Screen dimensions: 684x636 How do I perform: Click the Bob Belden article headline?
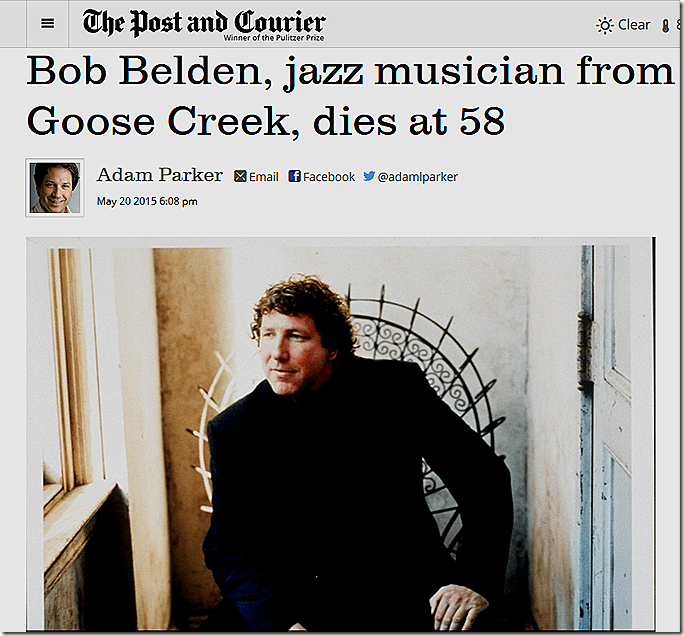[x=350, y=96]
